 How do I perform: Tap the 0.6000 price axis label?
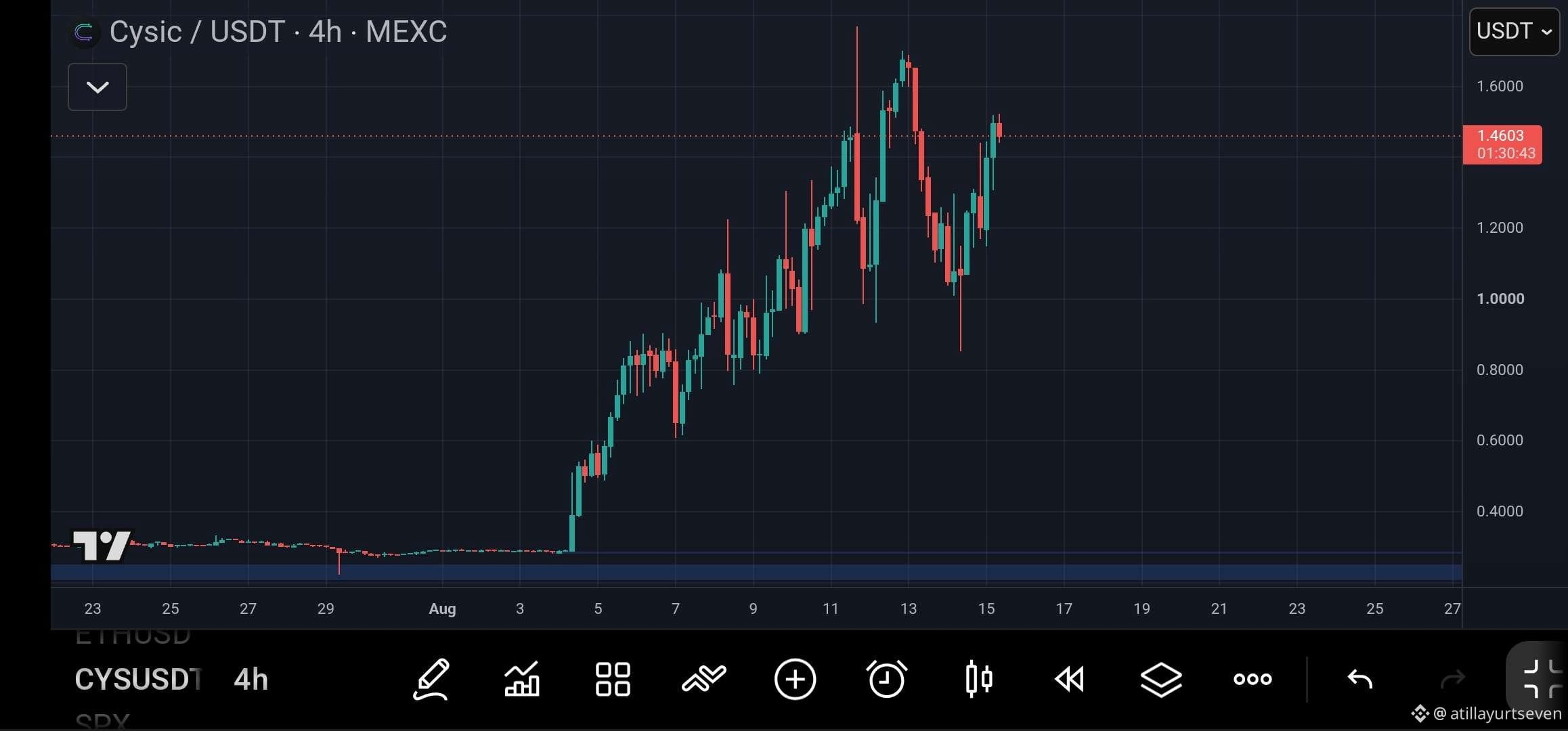point(1500,440)
